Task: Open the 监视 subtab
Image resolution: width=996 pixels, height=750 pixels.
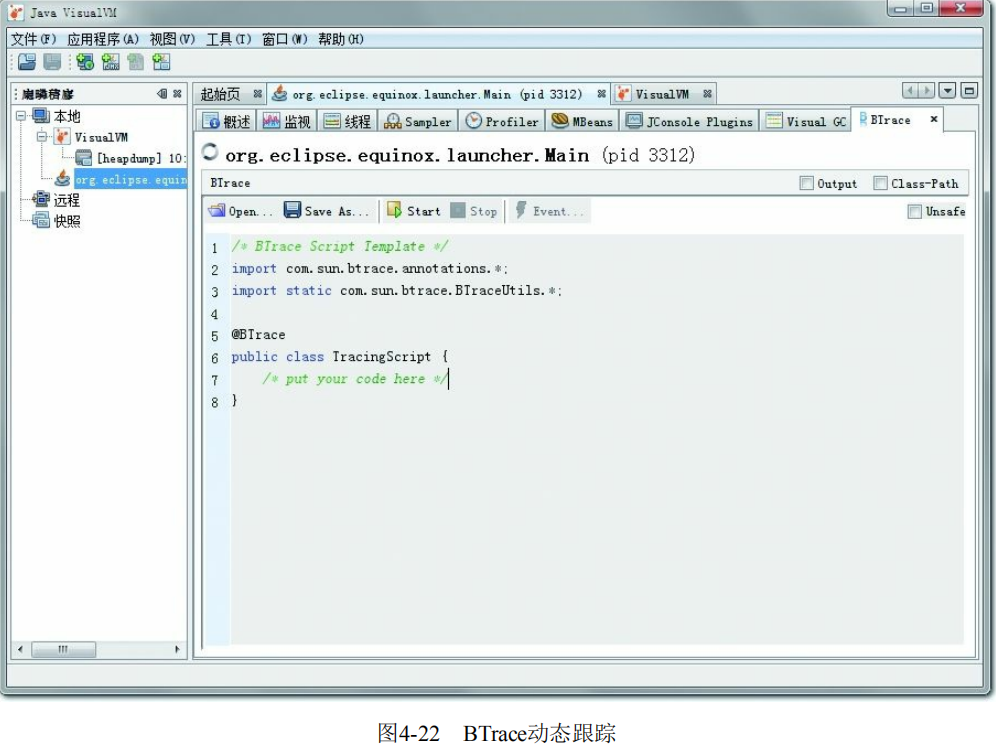Action: coord(286,121)
